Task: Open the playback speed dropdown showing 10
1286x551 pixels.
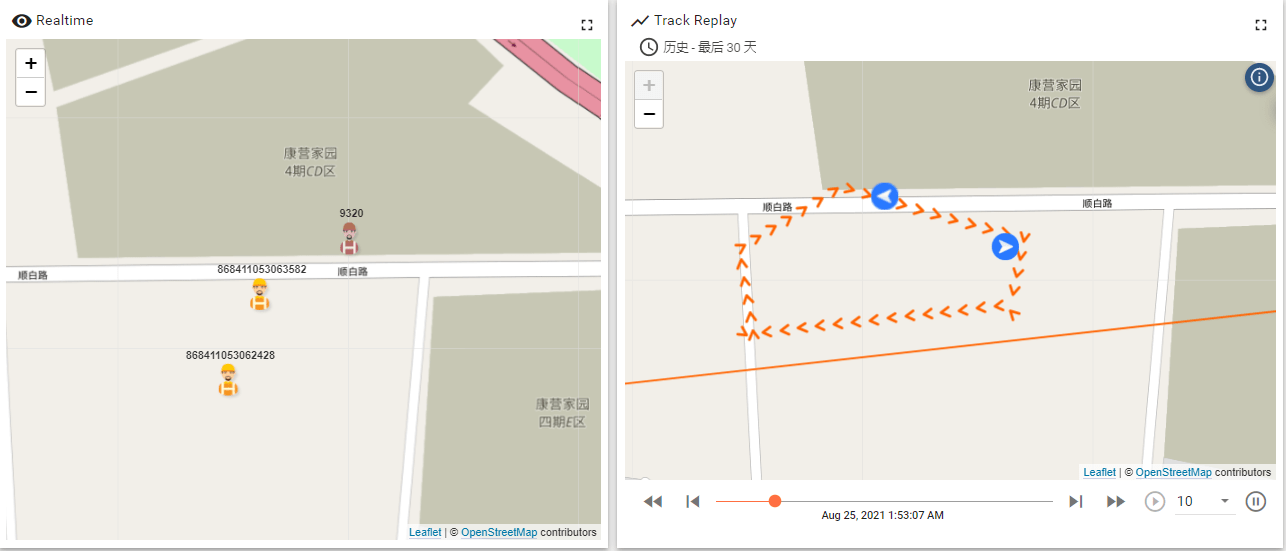Action: coord(1204,501)
